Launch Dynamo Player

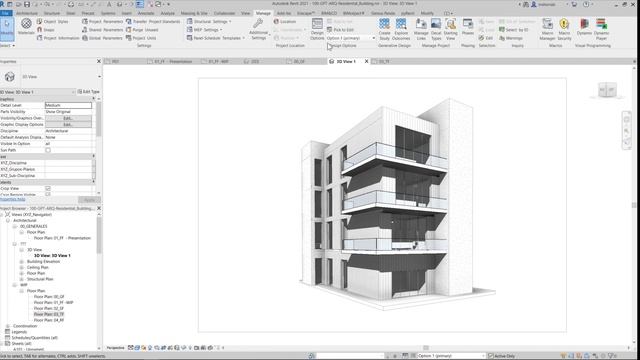pyautogui.click(x=601, y=29)
